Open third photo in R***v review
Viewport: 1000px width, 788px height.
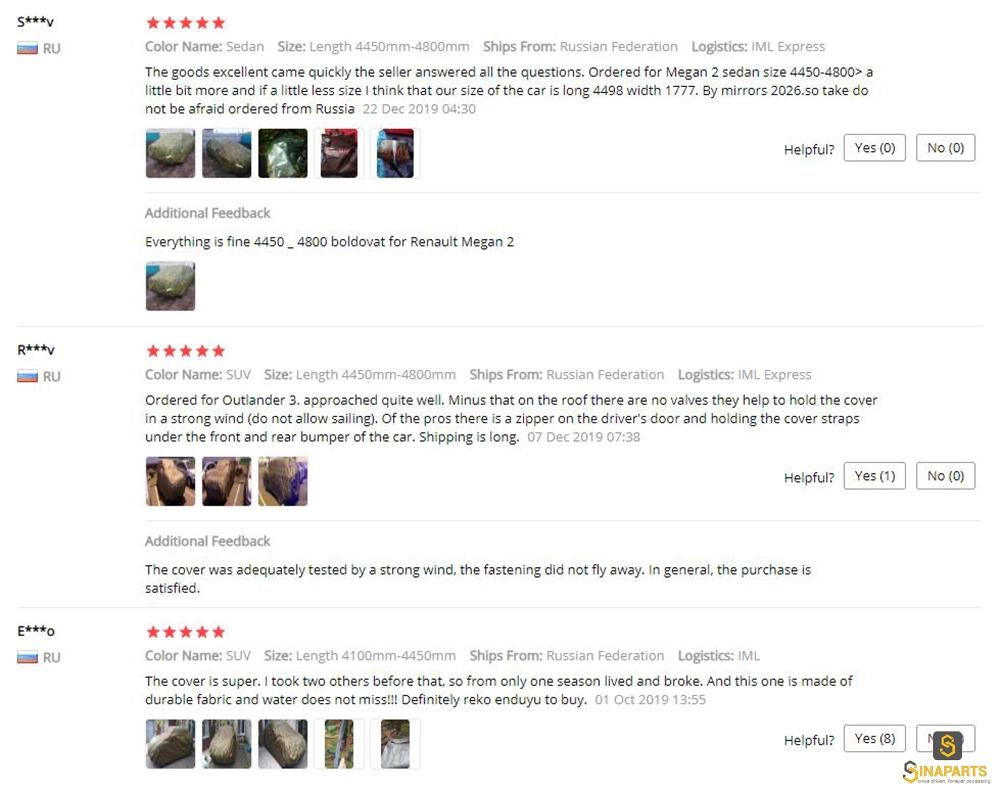[283, 481]
